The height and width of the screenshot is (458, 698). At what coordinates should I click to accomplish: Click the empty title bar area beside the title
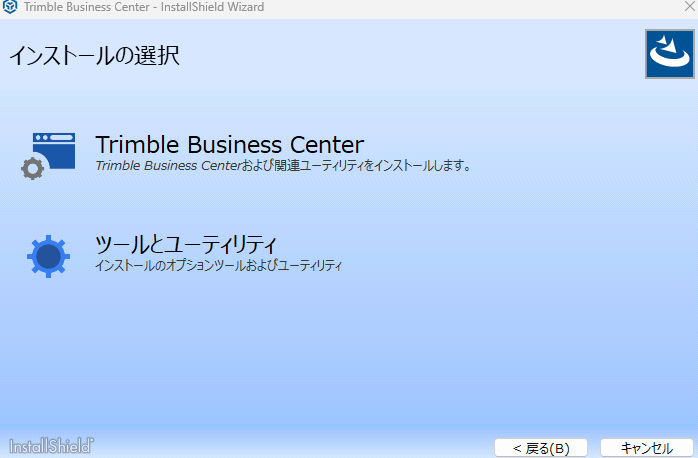point(450,8)
